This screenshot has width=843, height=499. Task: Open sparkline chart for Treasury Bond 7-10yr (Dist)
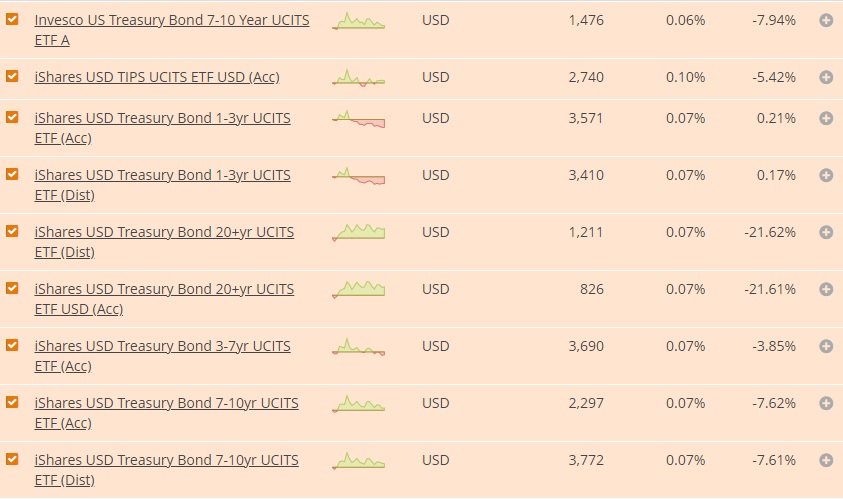tap(359, 461)
